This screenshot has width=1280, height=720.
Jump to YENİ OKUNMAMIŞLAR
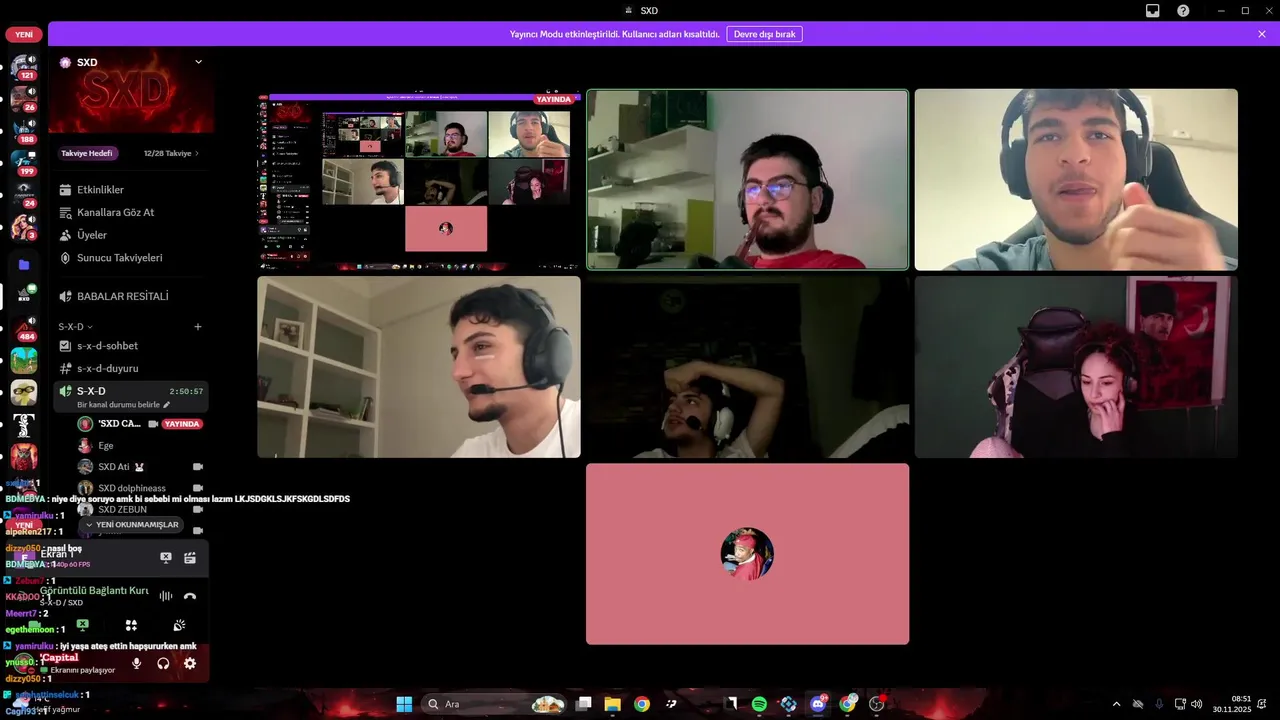[131, 525]
